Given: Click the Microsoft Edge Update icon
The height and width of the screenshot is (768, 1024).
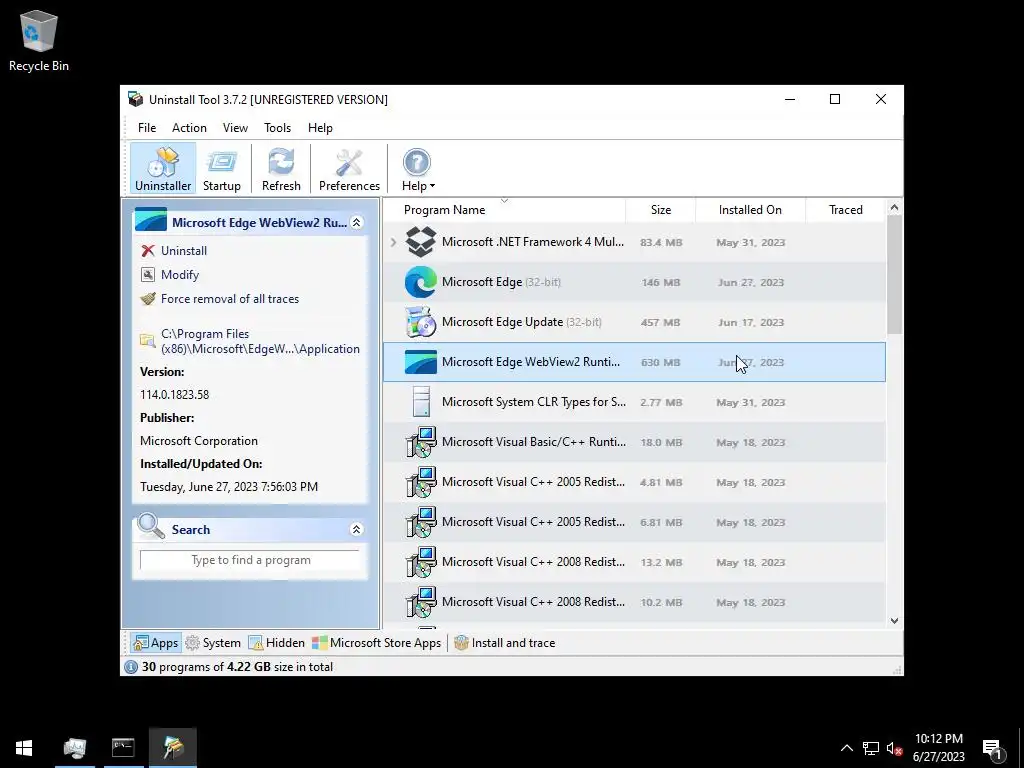Looking at the screenshot, I should point(421,322).
